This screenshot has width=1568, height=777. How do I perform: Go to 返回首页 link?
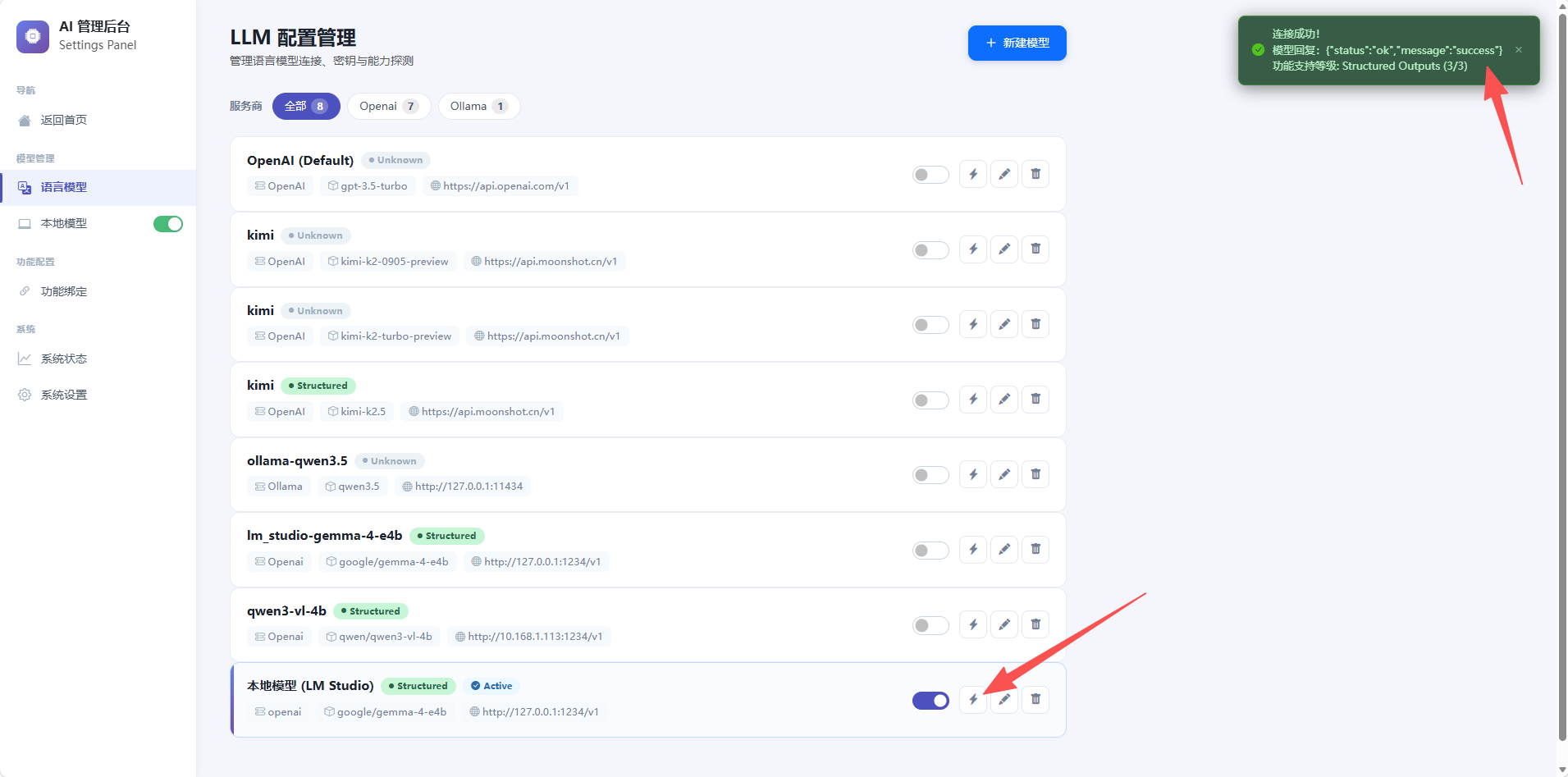[x=64, y=120]
